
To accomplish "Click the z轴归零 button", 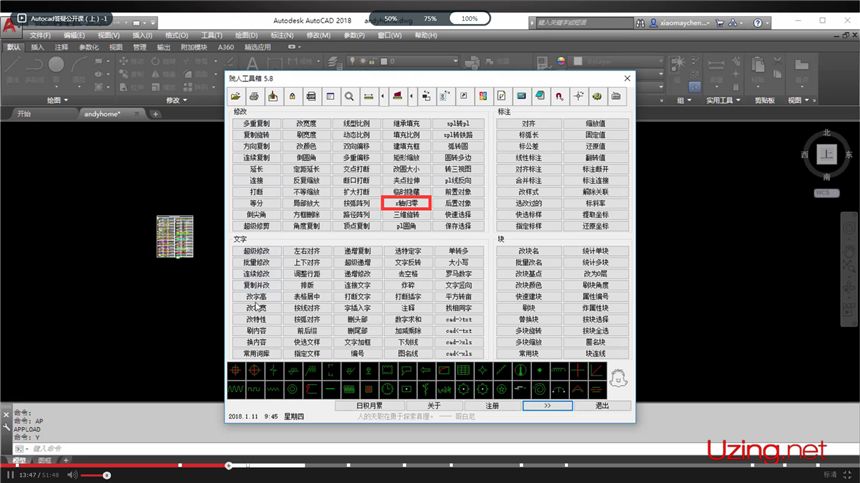I will tap(406, 202).
